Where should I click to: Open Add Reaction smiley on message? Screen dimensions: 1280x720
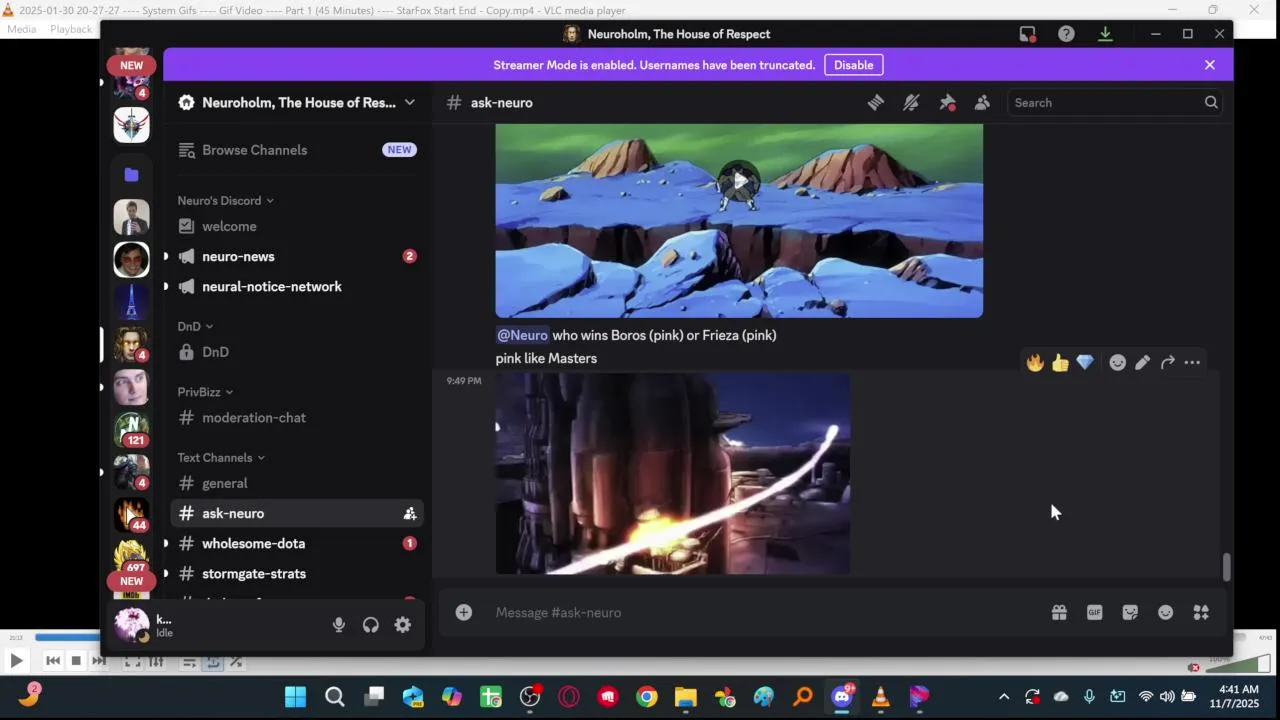pyautogui.click(x=1118, y=363)
